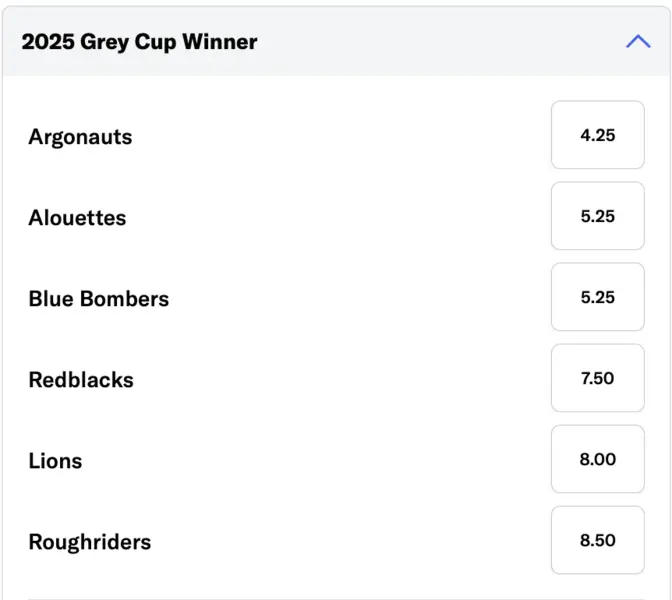Select the Roughriders odds button
Image resolution: width=672 pixels, height=600 pixels.
point(597,540)
